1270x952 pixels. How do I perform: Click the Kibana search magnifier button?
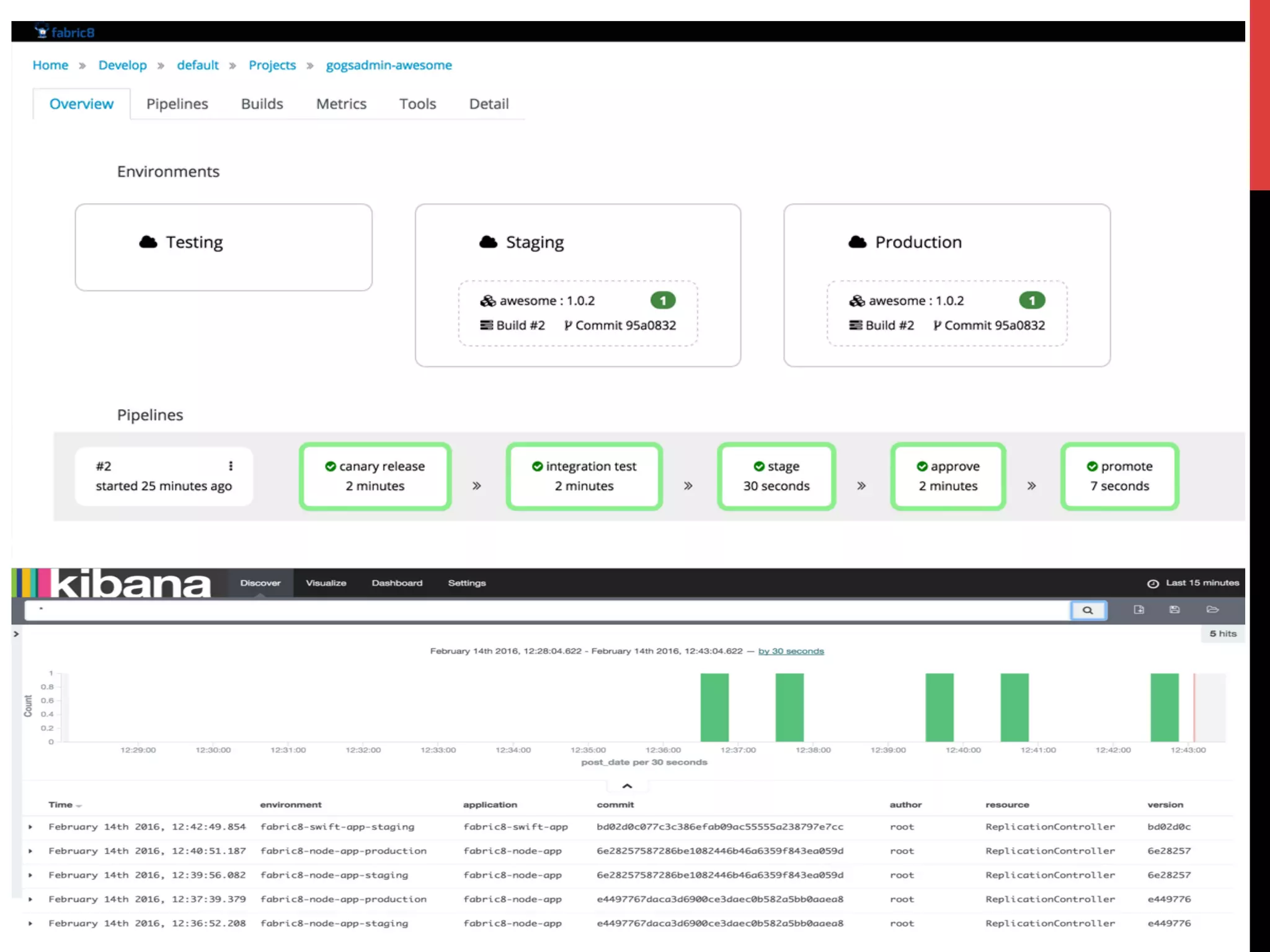point(1088,610)
